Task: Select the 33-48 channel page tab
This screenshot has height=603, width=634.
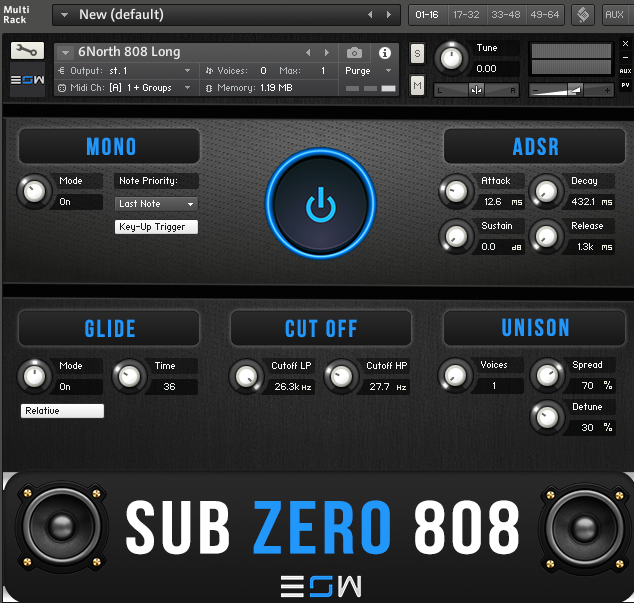Action: [x=505, y=15]
